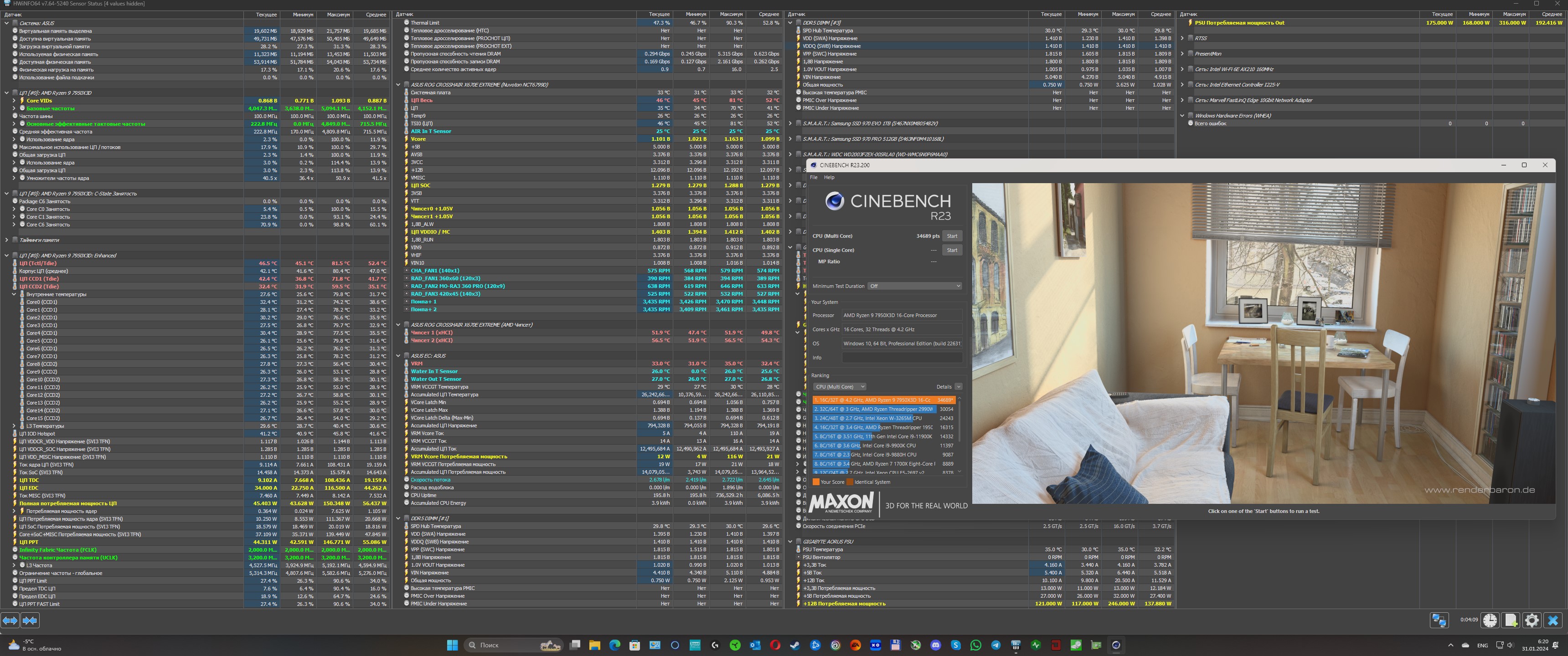Click expand-columns left-right arrows icon
This screenshot has width=1568, height=656.
coord(10,620)
